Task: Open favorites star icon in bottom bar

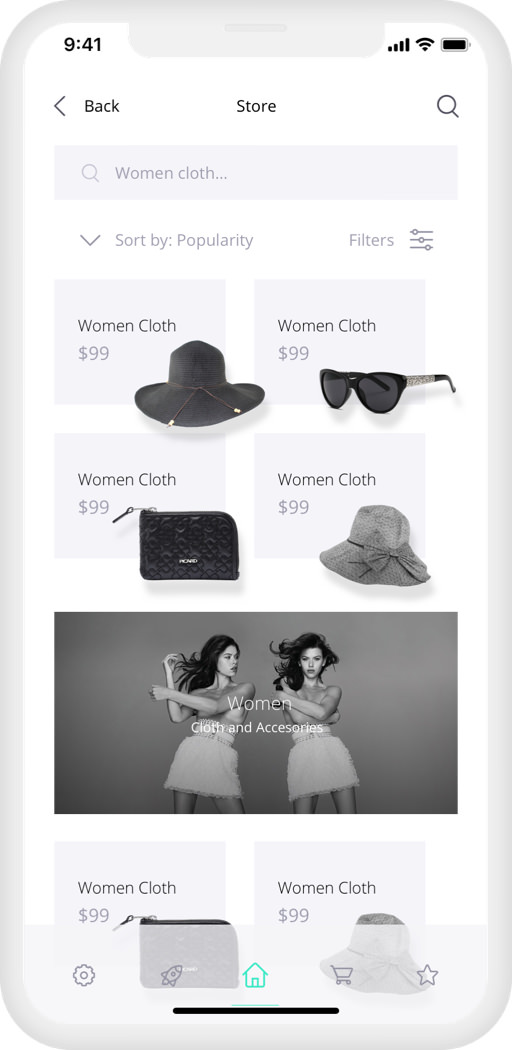Action: (x=427, y=975)
